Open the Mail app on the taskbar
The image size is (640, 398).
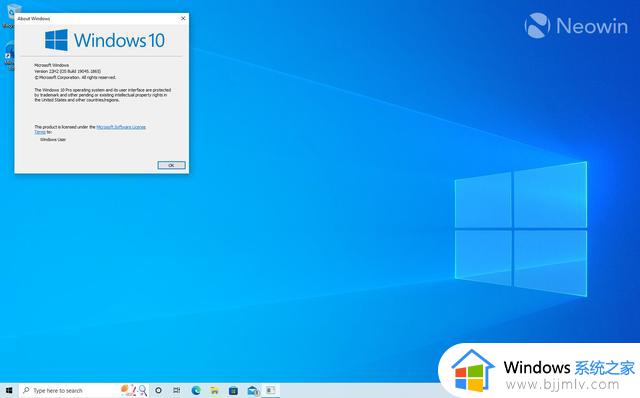point(252,391)
